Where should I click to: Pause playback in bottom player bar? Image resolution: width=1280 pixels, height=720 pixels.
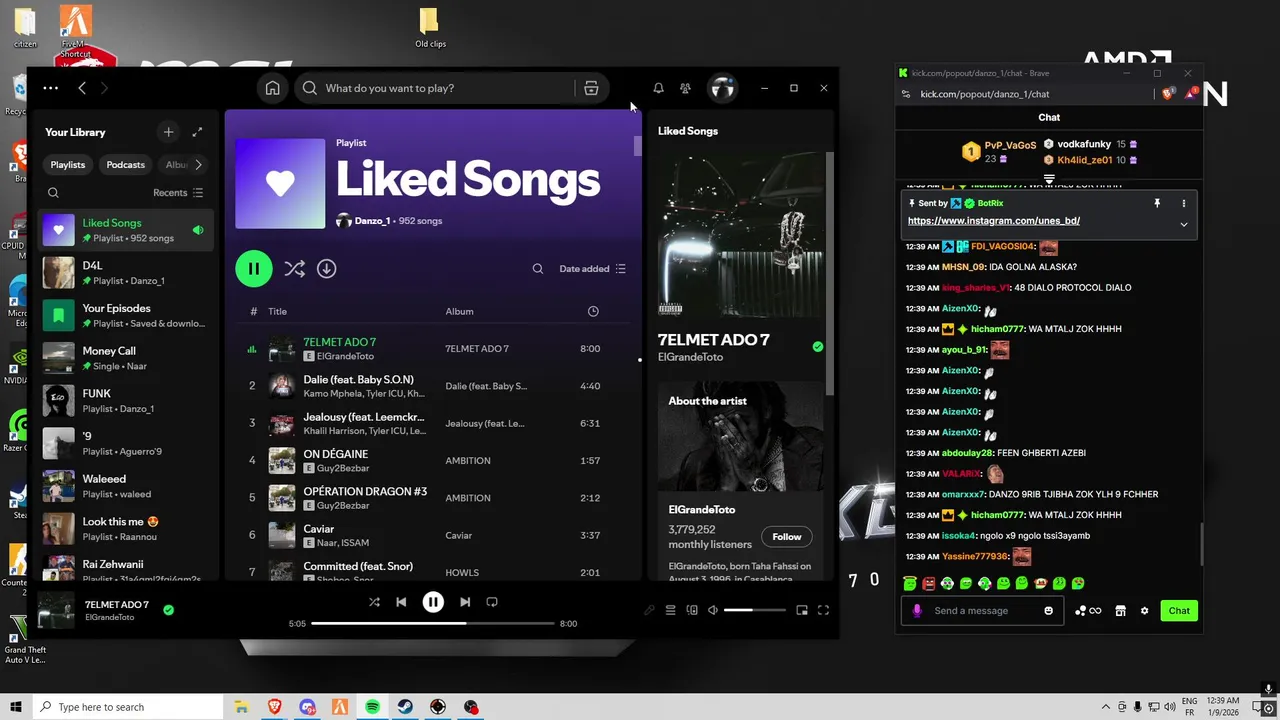point(433,602)
